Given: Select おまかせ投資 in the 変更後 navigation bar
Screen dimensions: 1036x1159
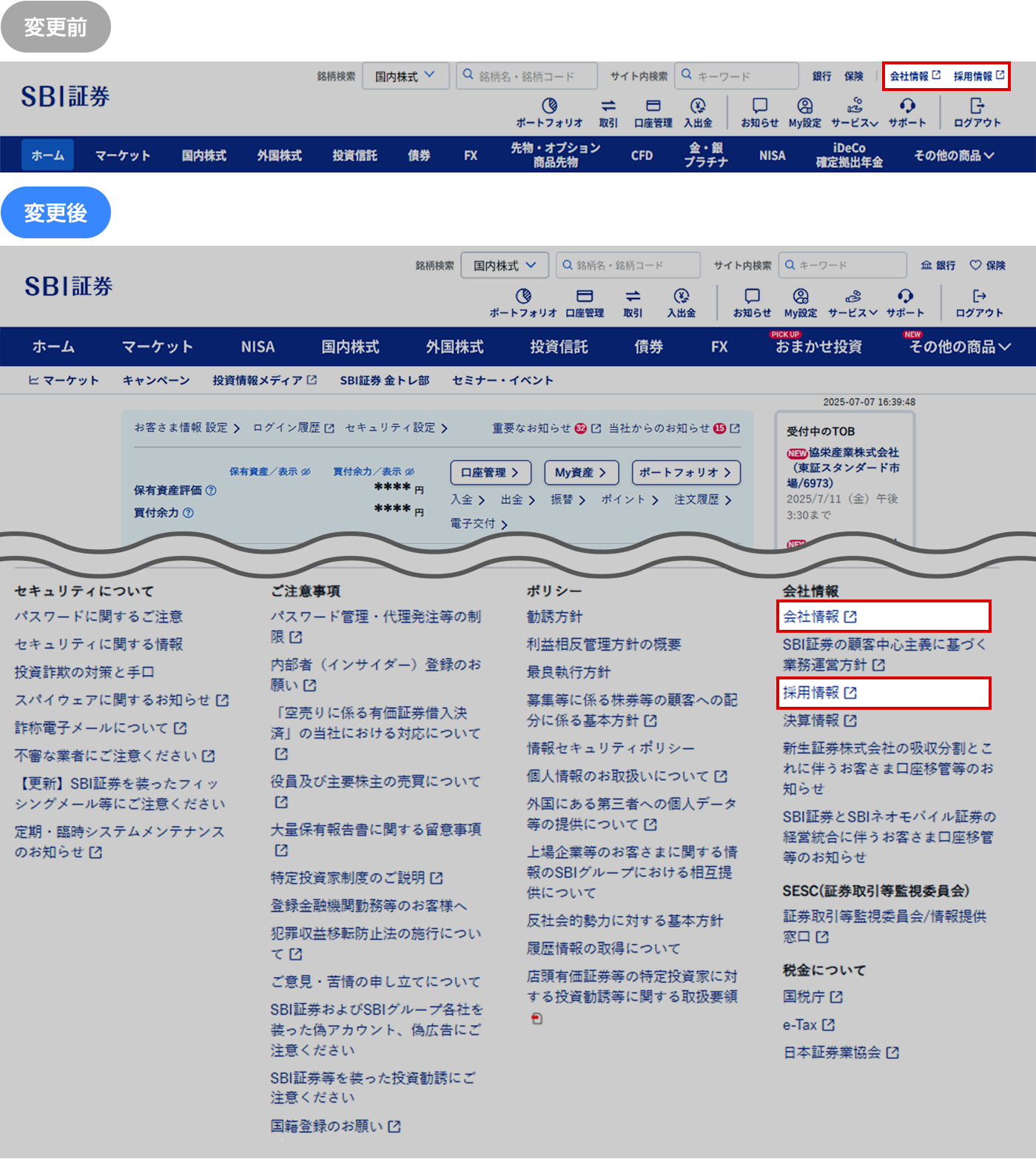Looking at the screenshot, I should [818, 346].
